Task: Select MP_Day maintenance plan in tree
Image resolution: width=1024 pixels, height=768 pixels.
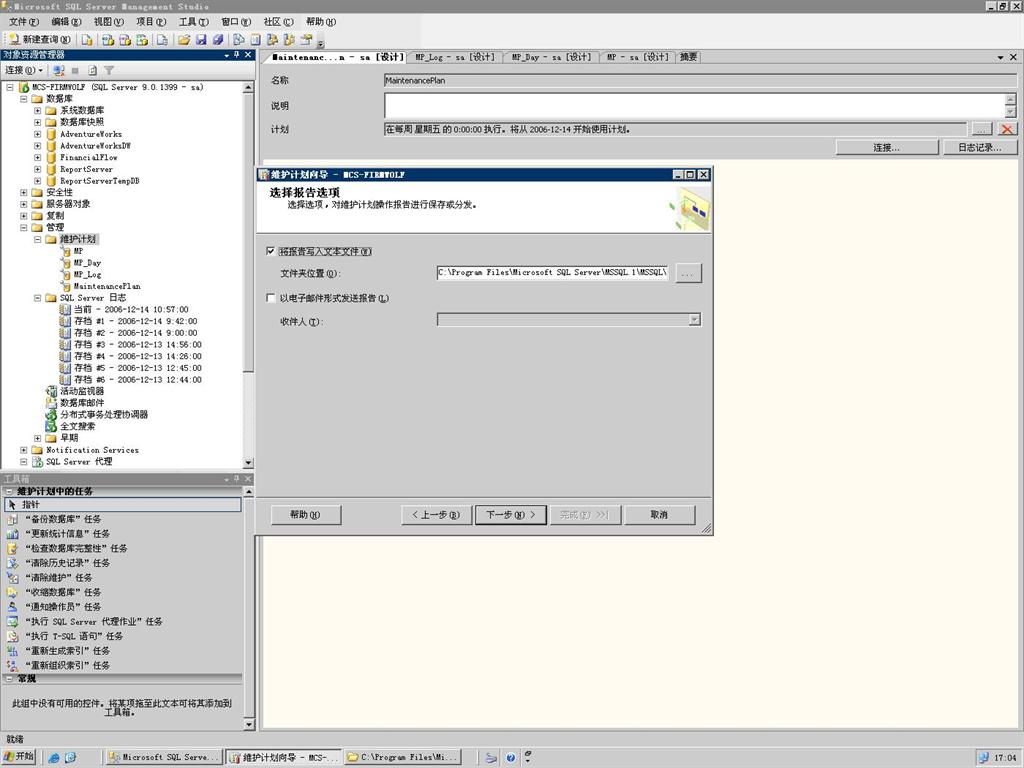Action: click(x=88, y=263)
